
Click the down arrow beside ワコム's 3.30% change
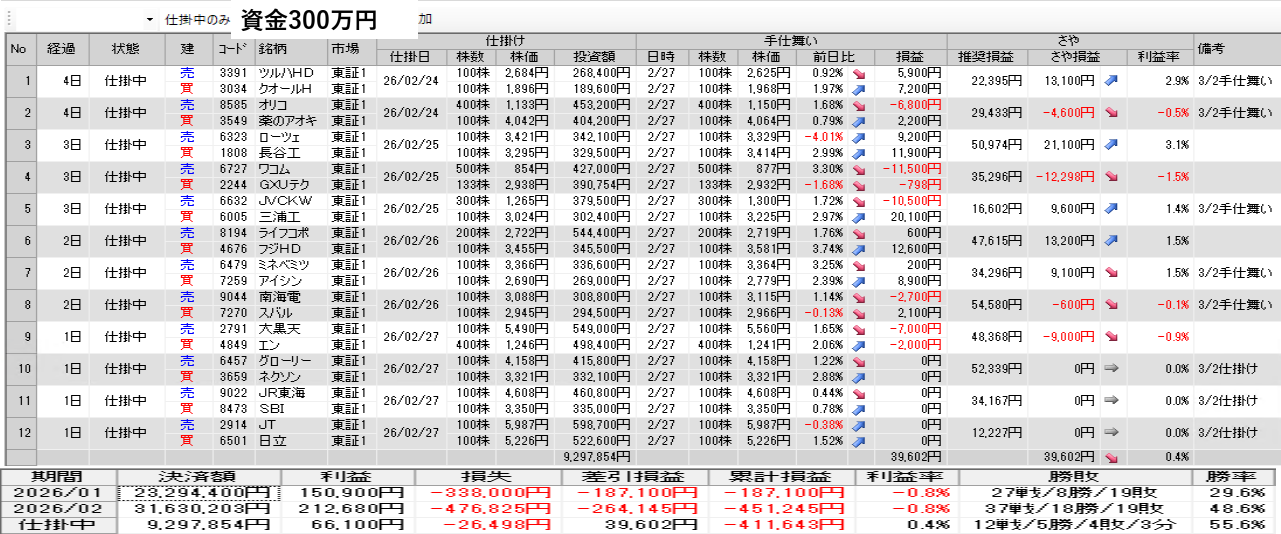[x=858, y=169]
